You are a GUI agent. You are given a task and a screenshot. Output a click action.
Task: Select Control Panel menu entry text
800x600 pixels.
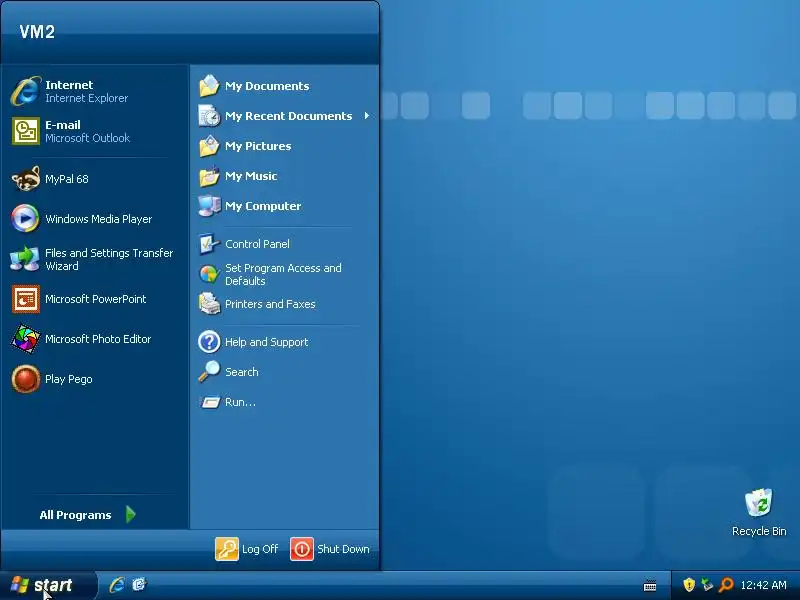pyautogui.click(x=258, y=244)
